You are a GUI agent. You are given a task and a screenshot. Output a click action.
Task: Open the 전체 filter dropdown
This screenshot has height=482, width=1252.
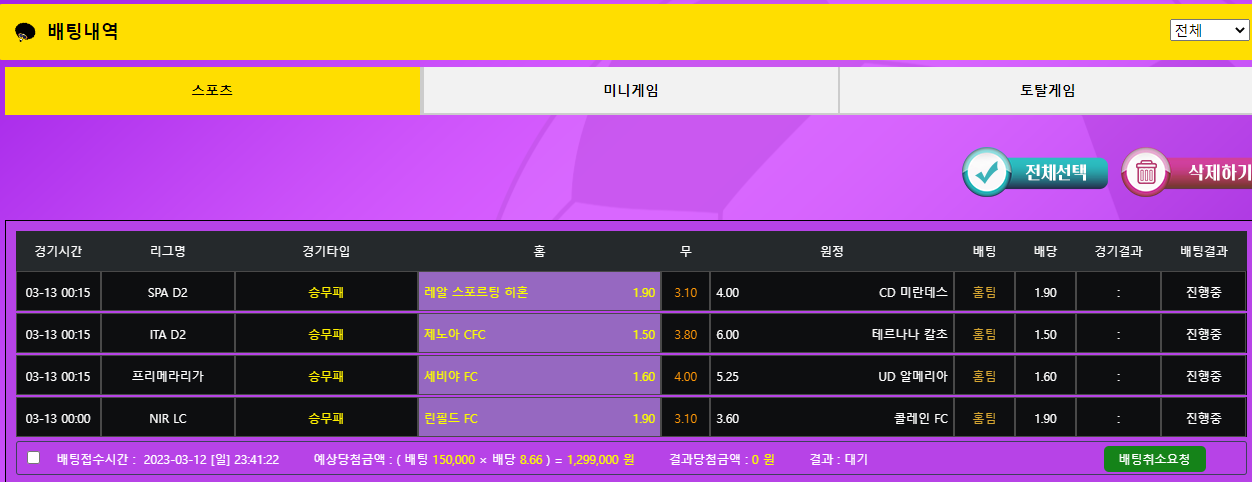1208,30
